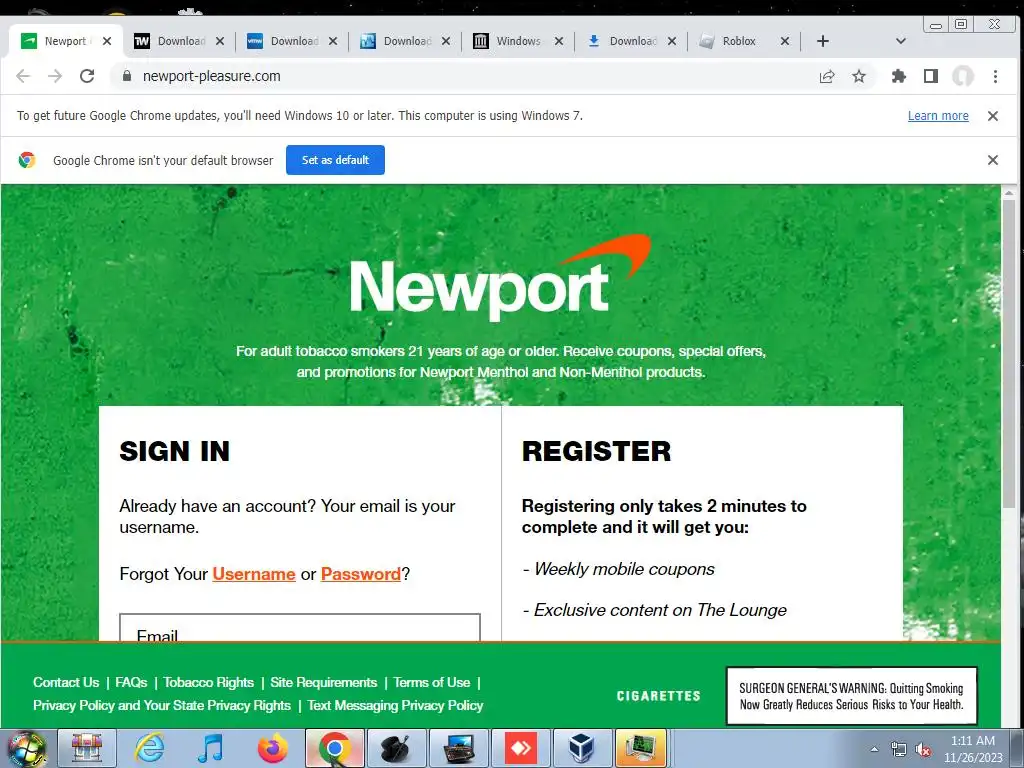The height and width of the screenshot is (768, 1024).
Task: Dismiss the default browser notification bar
Action: pyautogui.click(x=993, y=160)
